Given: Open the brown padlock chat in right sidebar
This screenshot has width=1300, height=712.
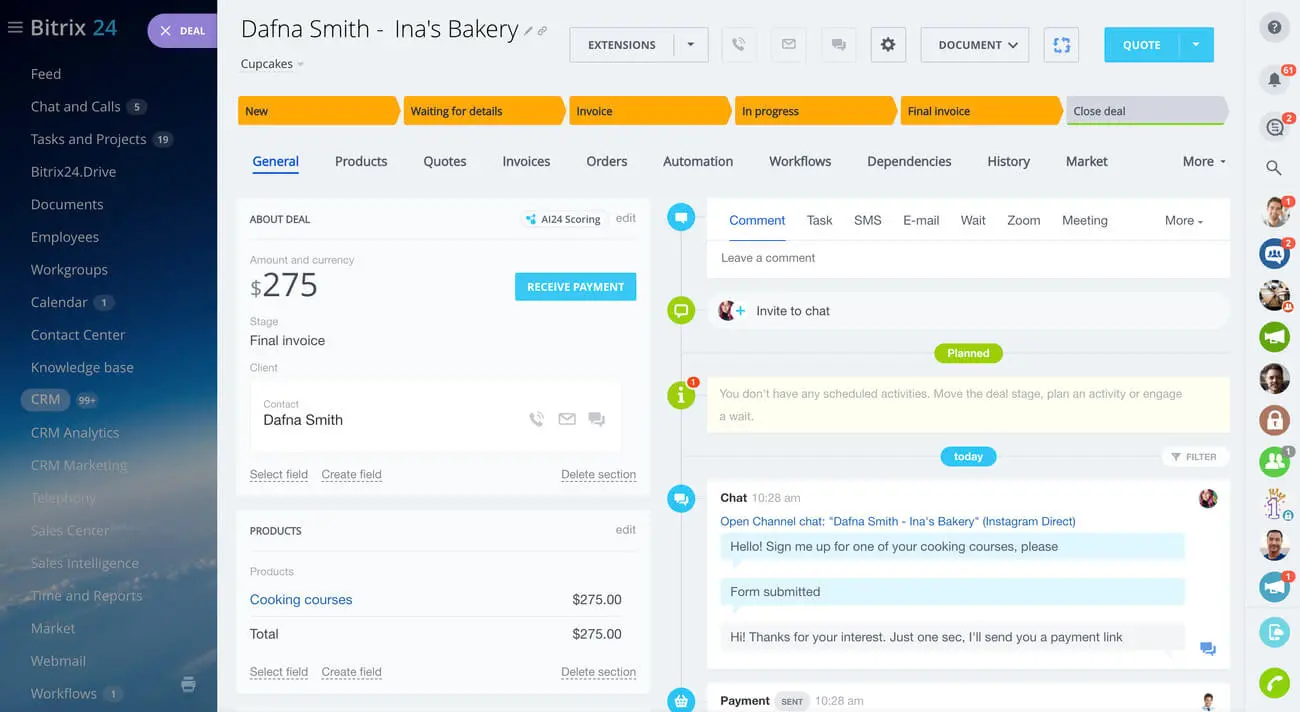Looking at the screenshot, I should pos(1274,420).
